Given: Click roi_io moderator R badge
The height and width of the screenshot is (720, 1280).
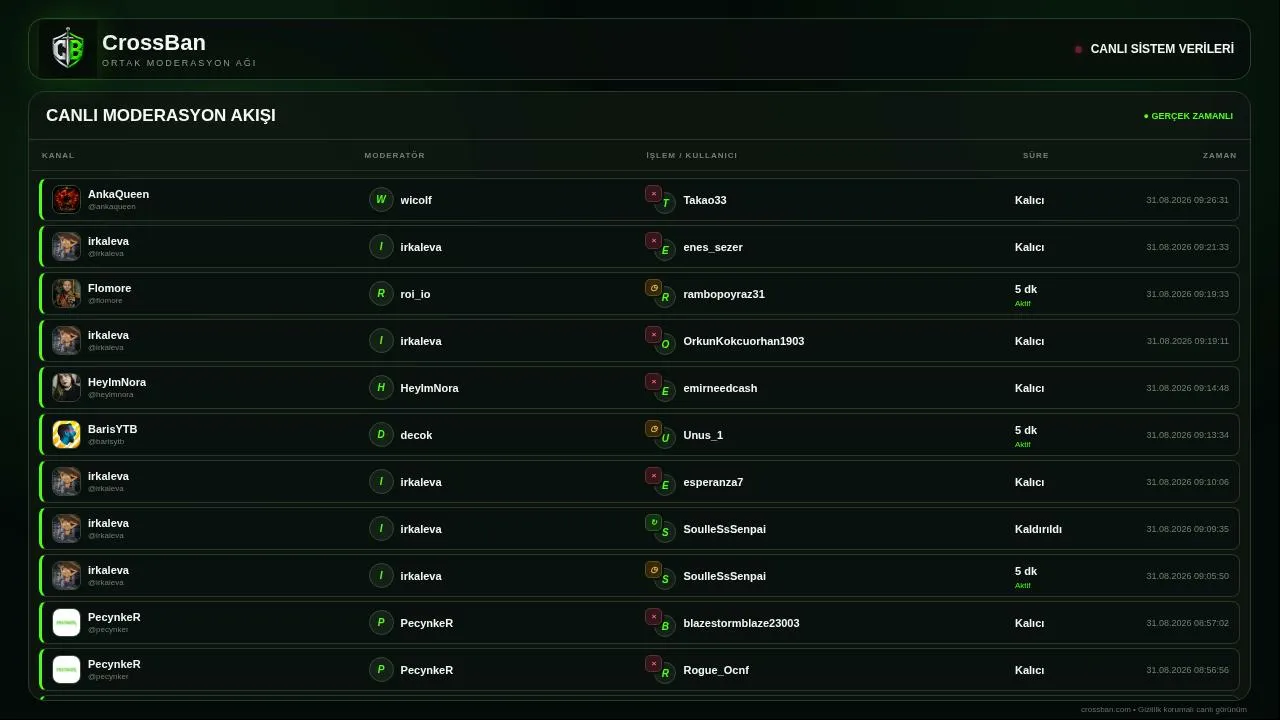Looking at the screenshot, I should [381, 293].
